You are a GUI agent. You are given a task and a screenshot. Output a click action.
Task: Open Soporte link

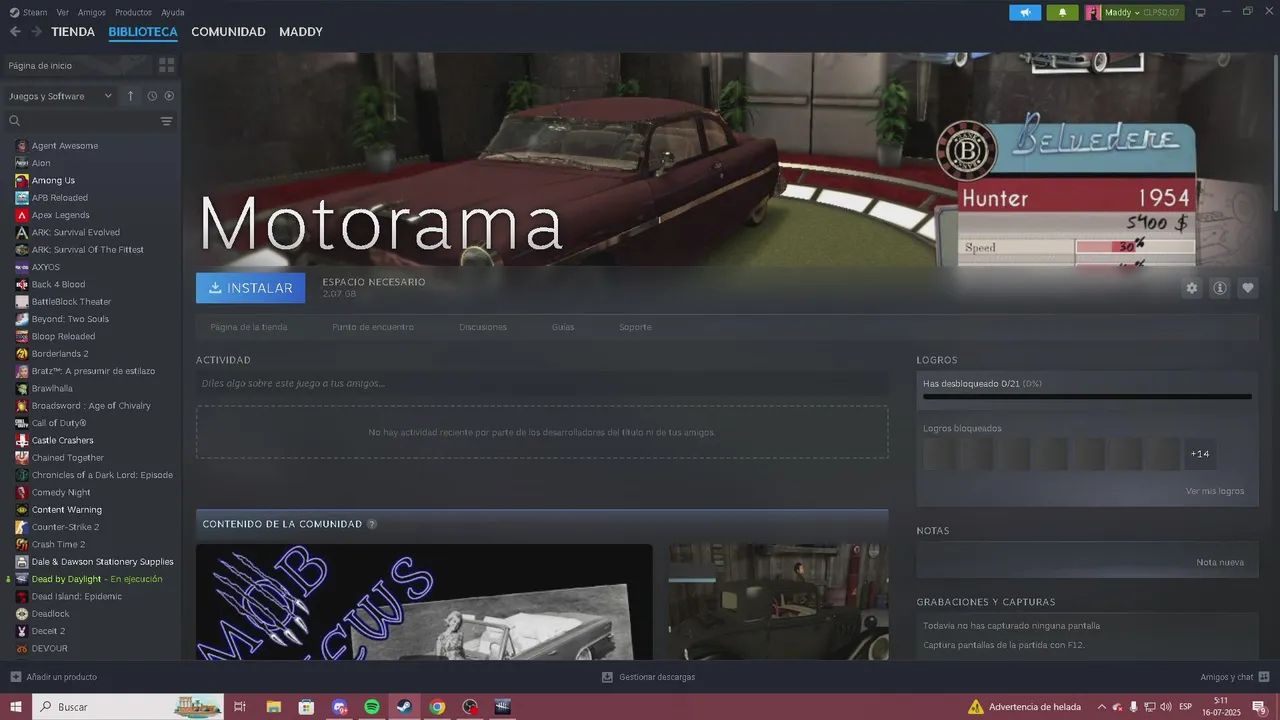click(x=635, y=327)
